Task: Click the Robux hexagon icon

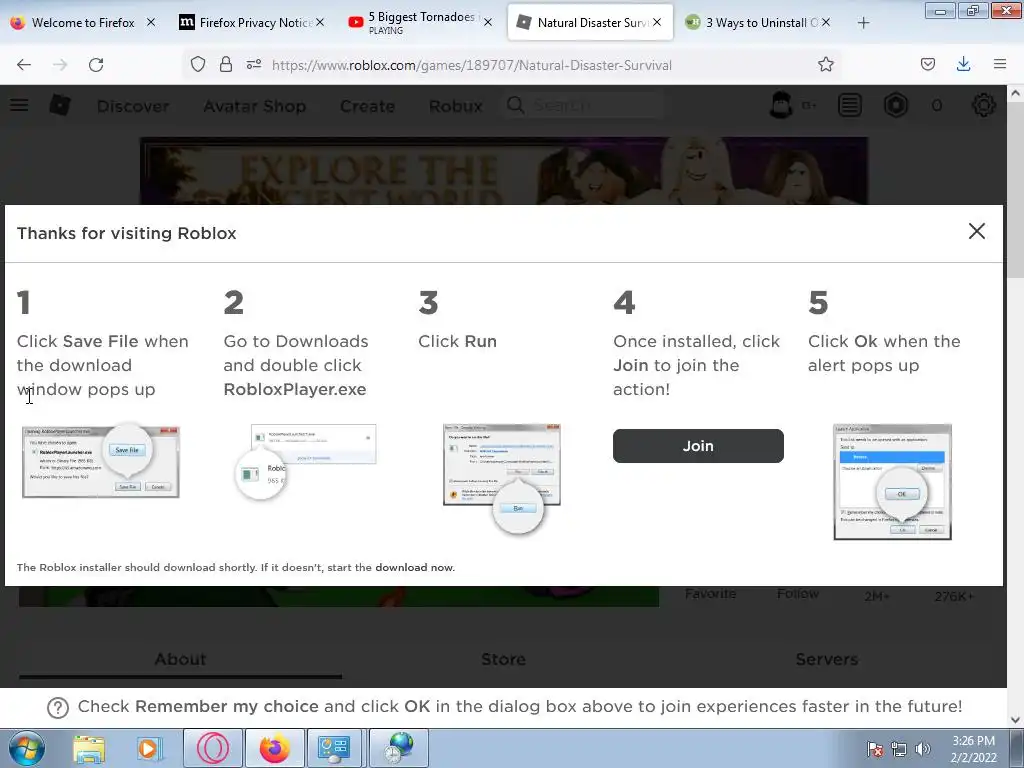Action: click(896, 105)
